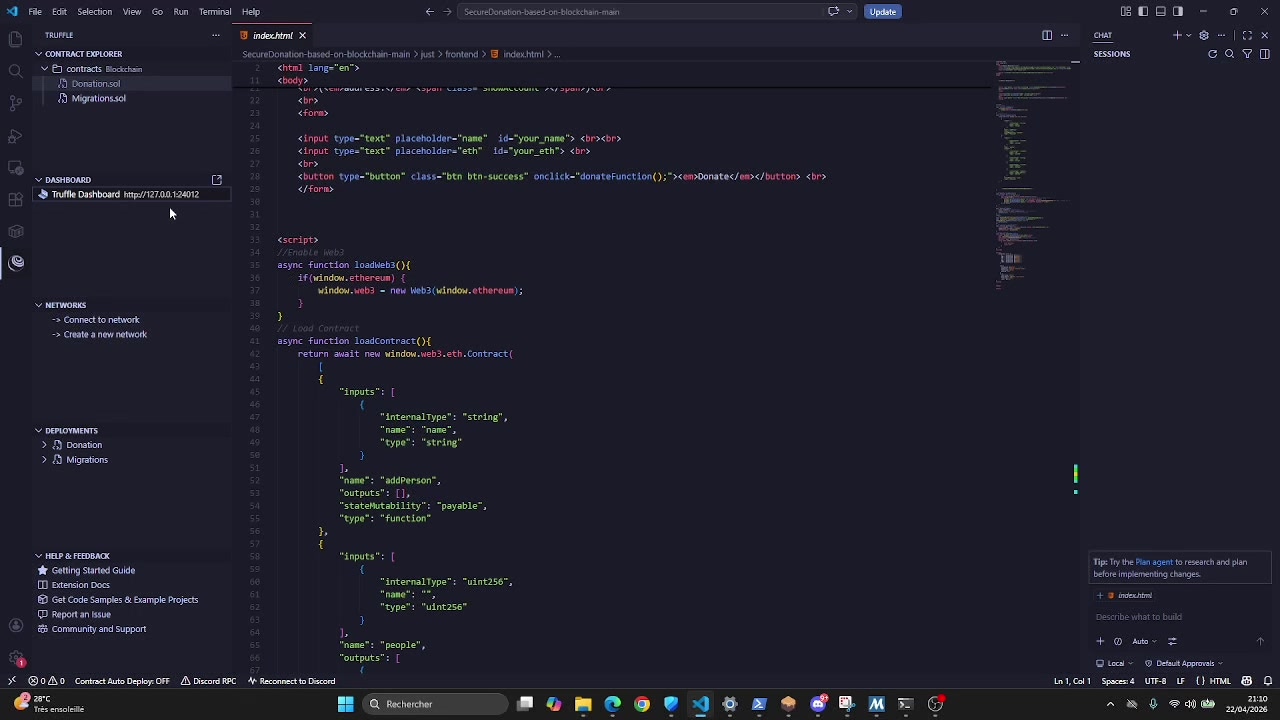This screenshot has height=720, width=1280.
Task: Click the Plan agent link in the tip
Action: (1154, 562)
